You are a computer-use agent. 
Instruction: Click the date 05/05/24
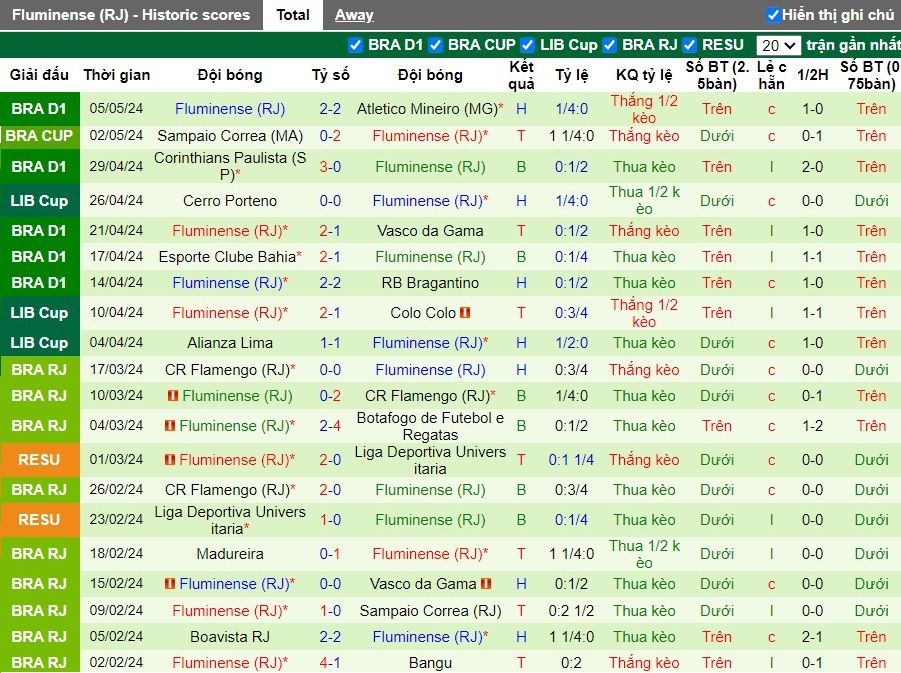tap(116, 109)
